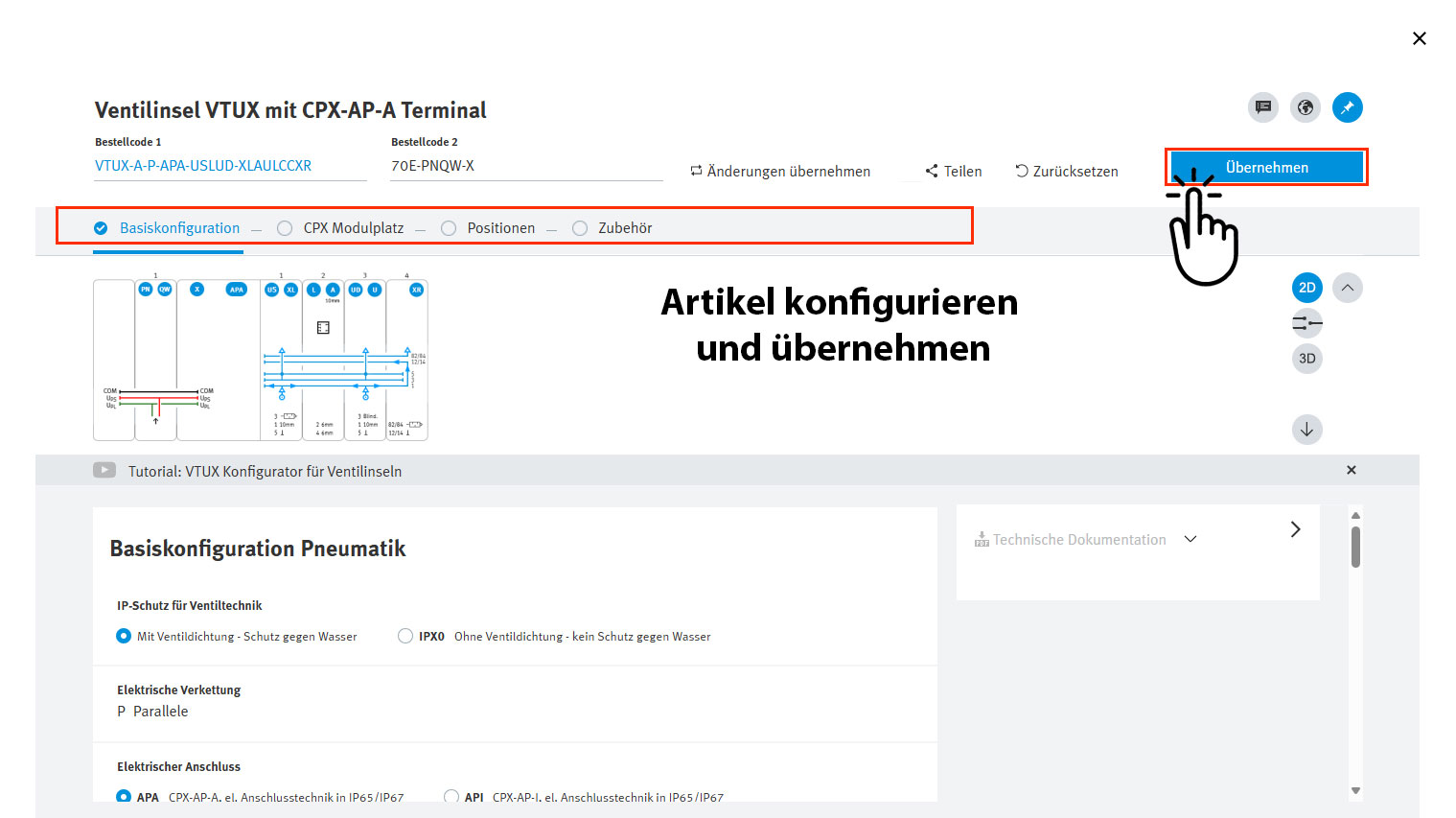This screenshot has width=1456, height=818.
Task: Click the vertical scrollbar thumb
Action: tap(1355, 547)
